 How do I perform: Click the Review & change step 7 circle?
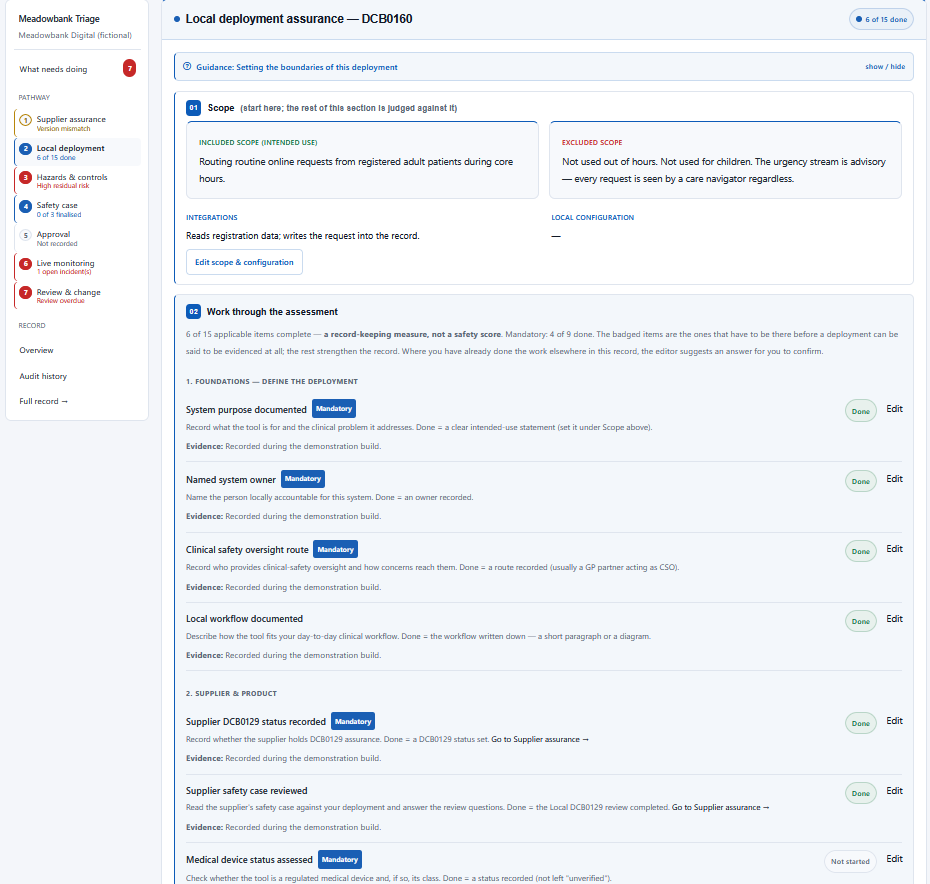(26, 292)
